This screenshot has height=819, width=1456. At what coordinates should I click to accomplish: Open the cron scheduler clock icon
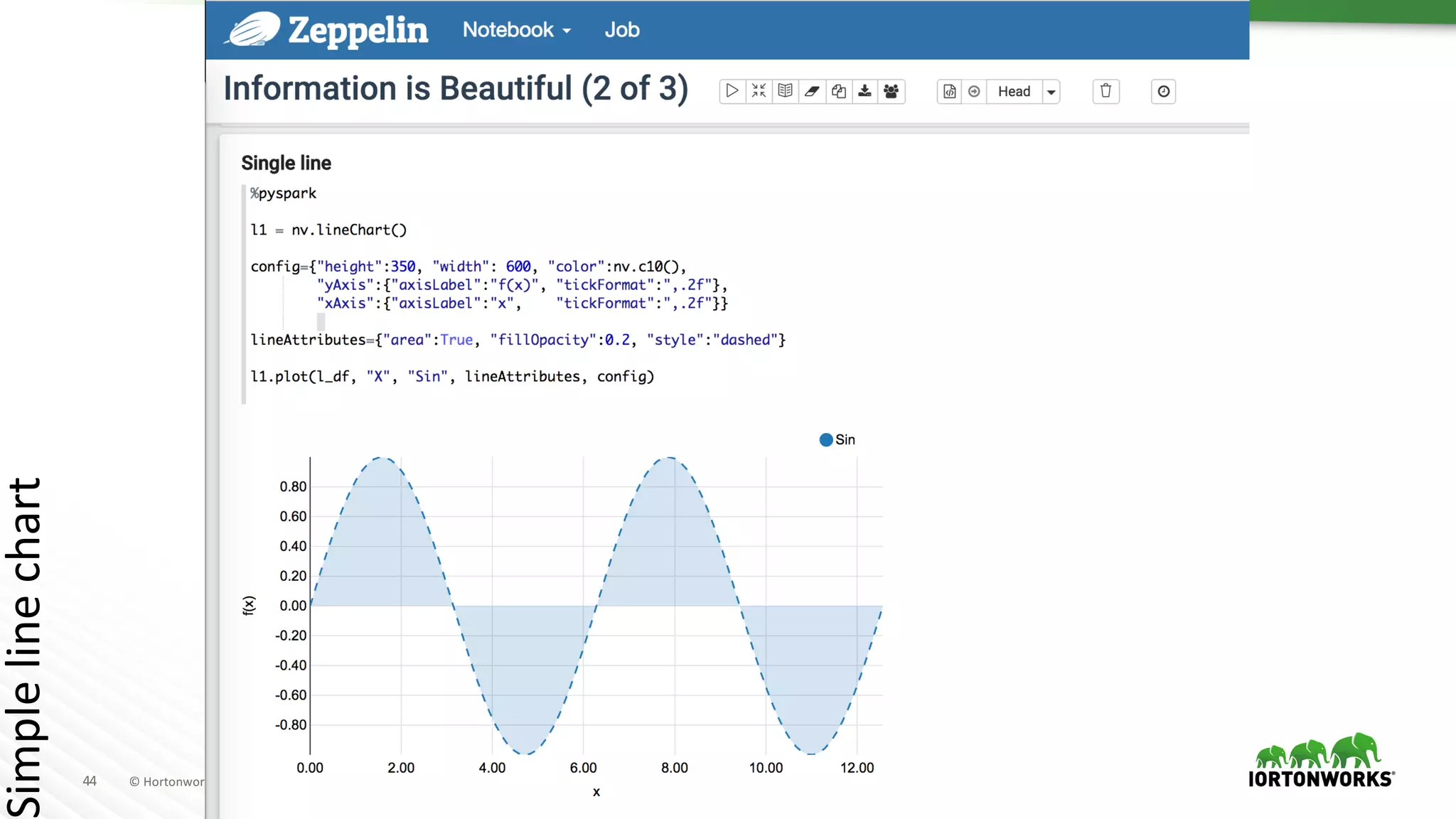coord(1163,91)
